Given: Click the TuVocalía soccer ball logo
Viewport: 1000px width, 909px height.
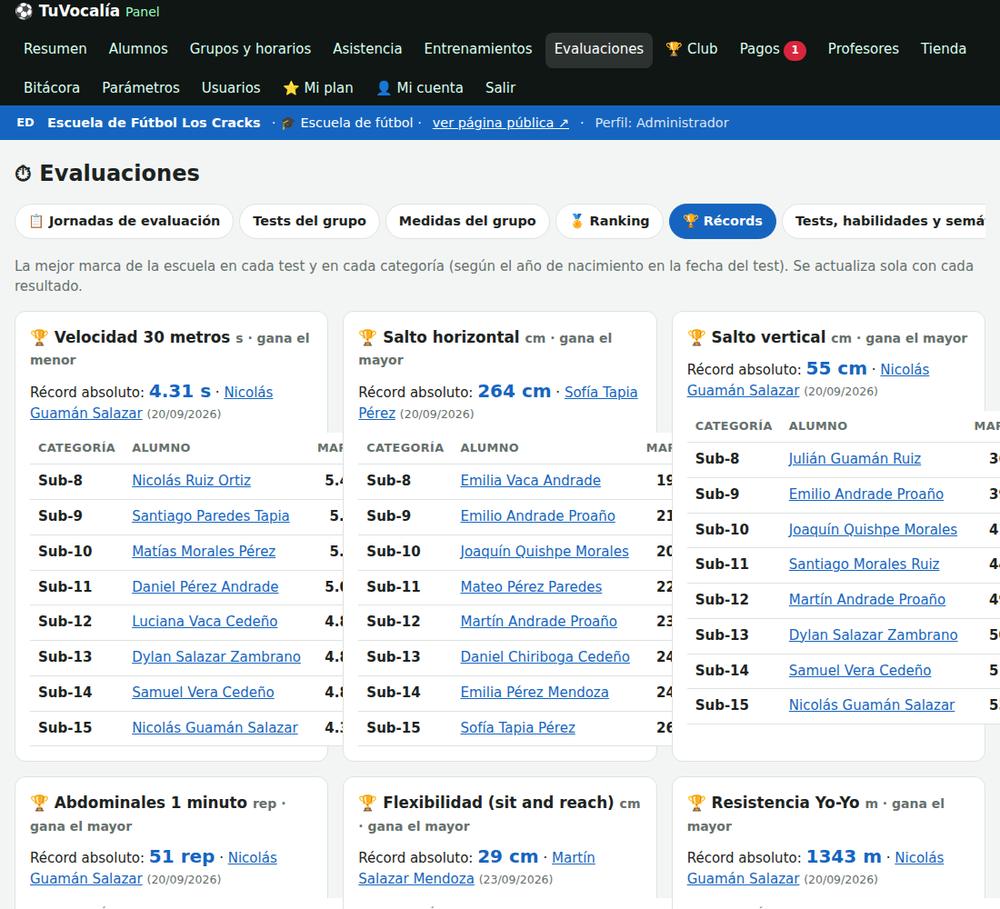Looking at the screenshot, I should (24, 11).
